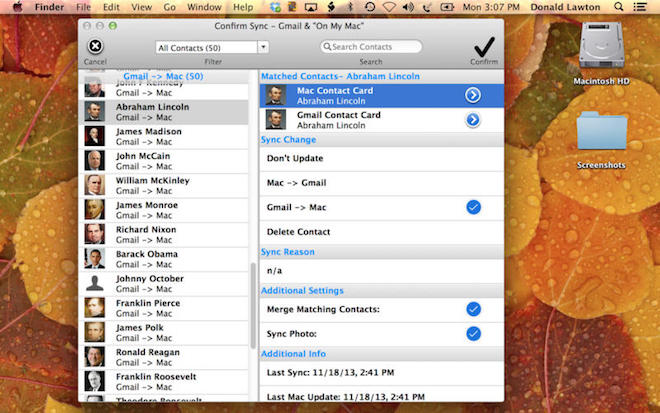Click James Polk contact photo
This screenshot has width=660, height=413.
tap(94, 332)
